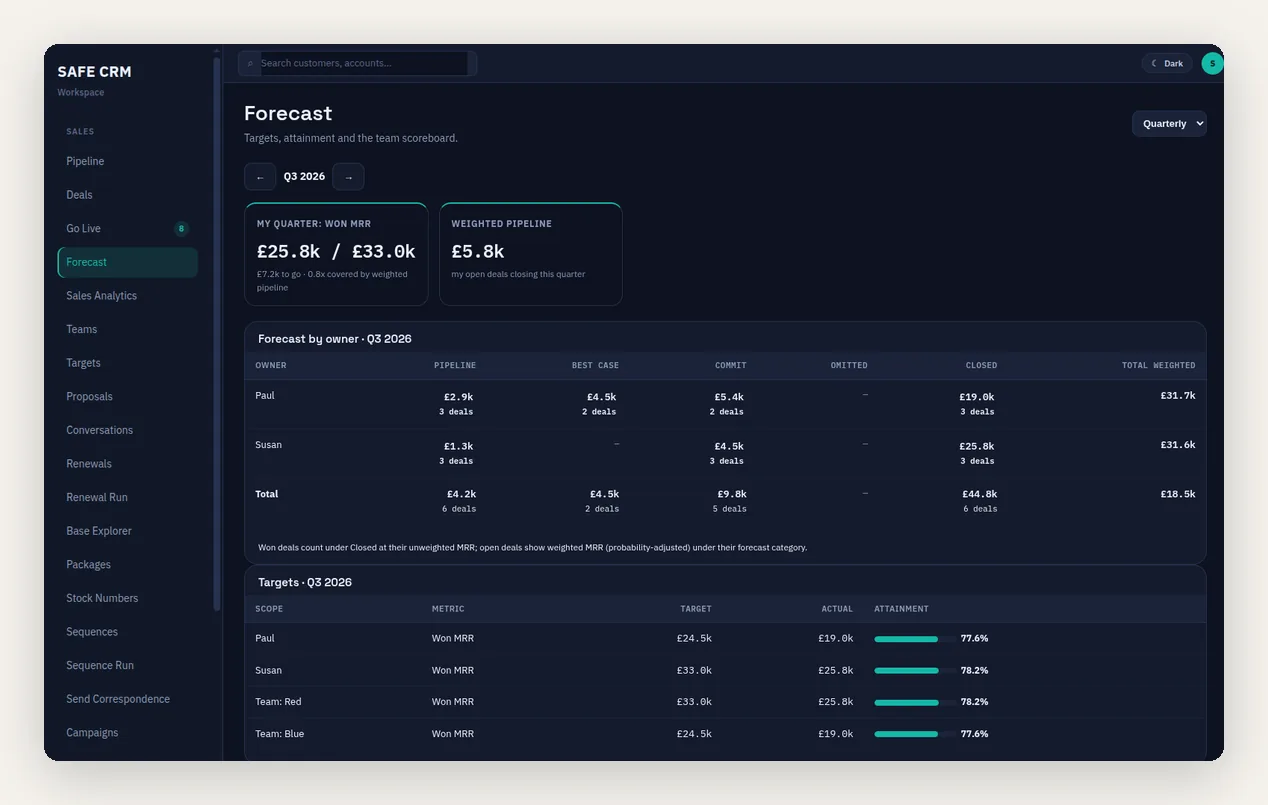Click the Closed column header
Screen dimensions: 1268x805
[981, 366]
